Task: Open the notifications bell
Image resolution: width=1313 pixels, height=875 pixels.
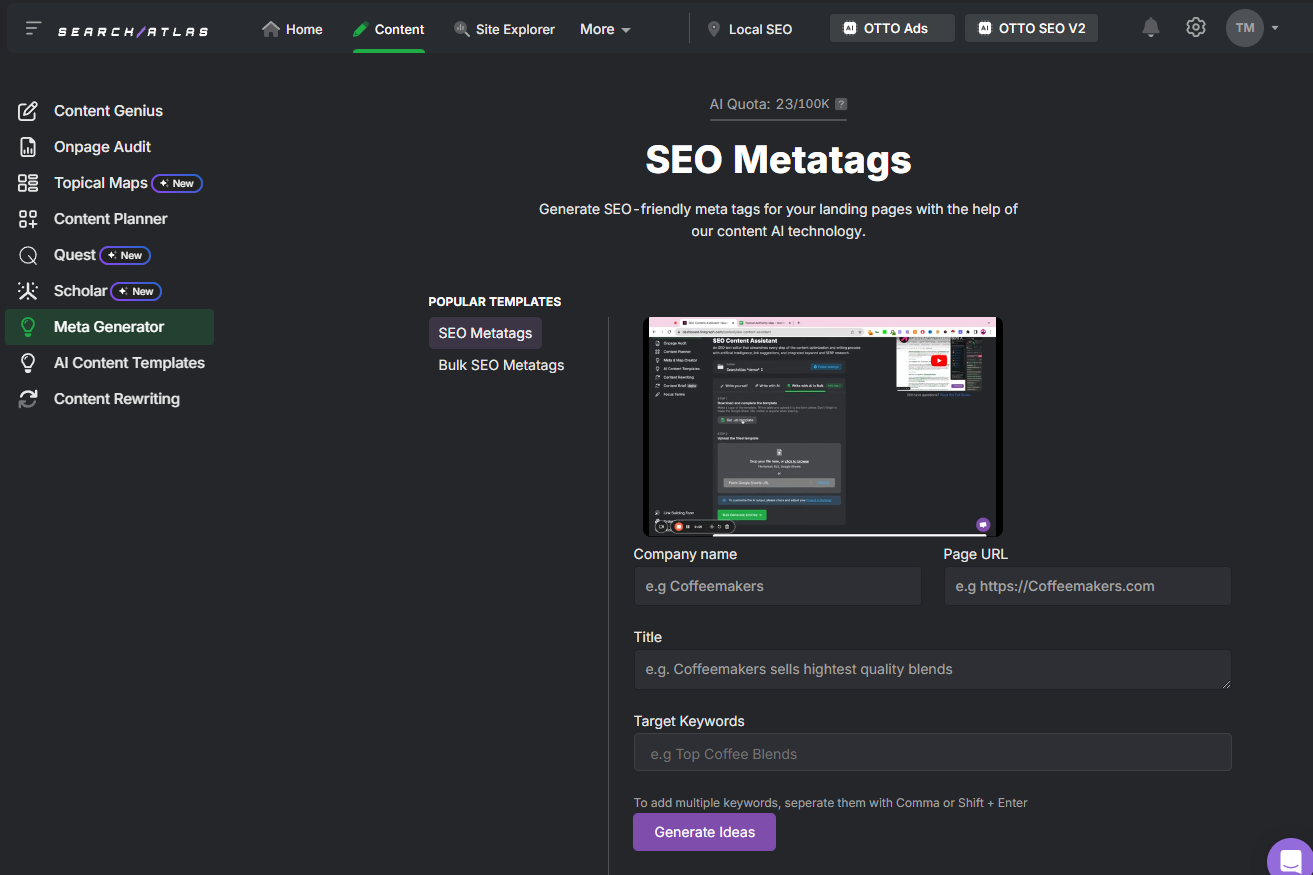Action: [x=1150, y=27]
